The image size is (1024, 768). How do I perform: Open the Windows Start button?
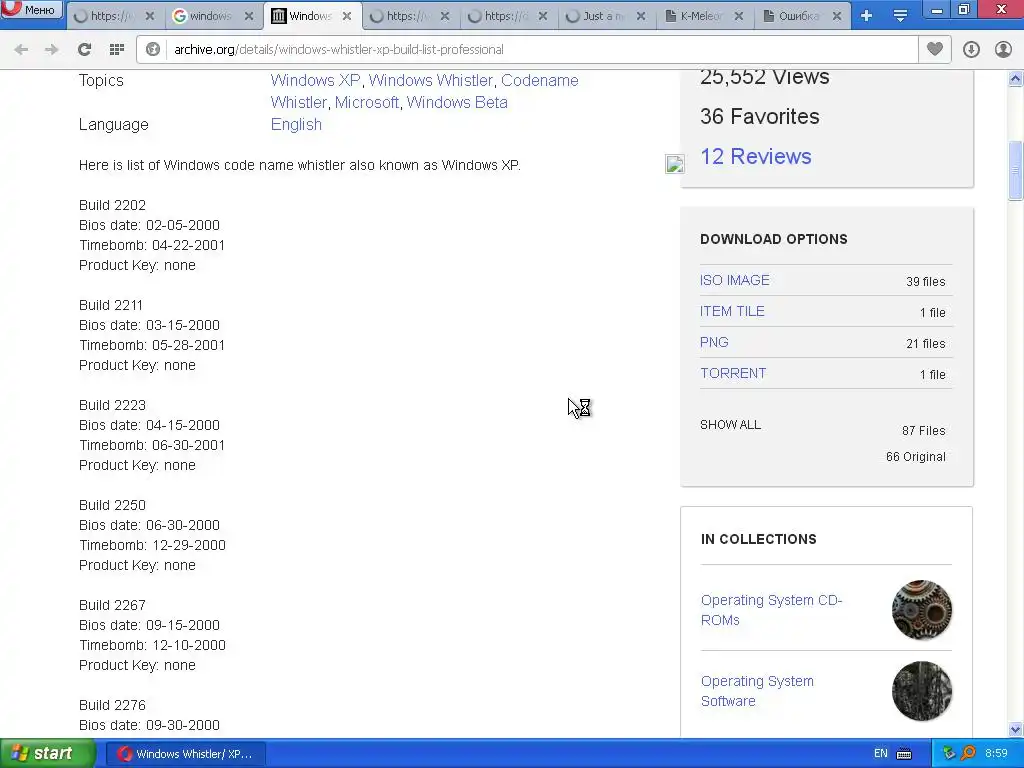coord(48,754)
